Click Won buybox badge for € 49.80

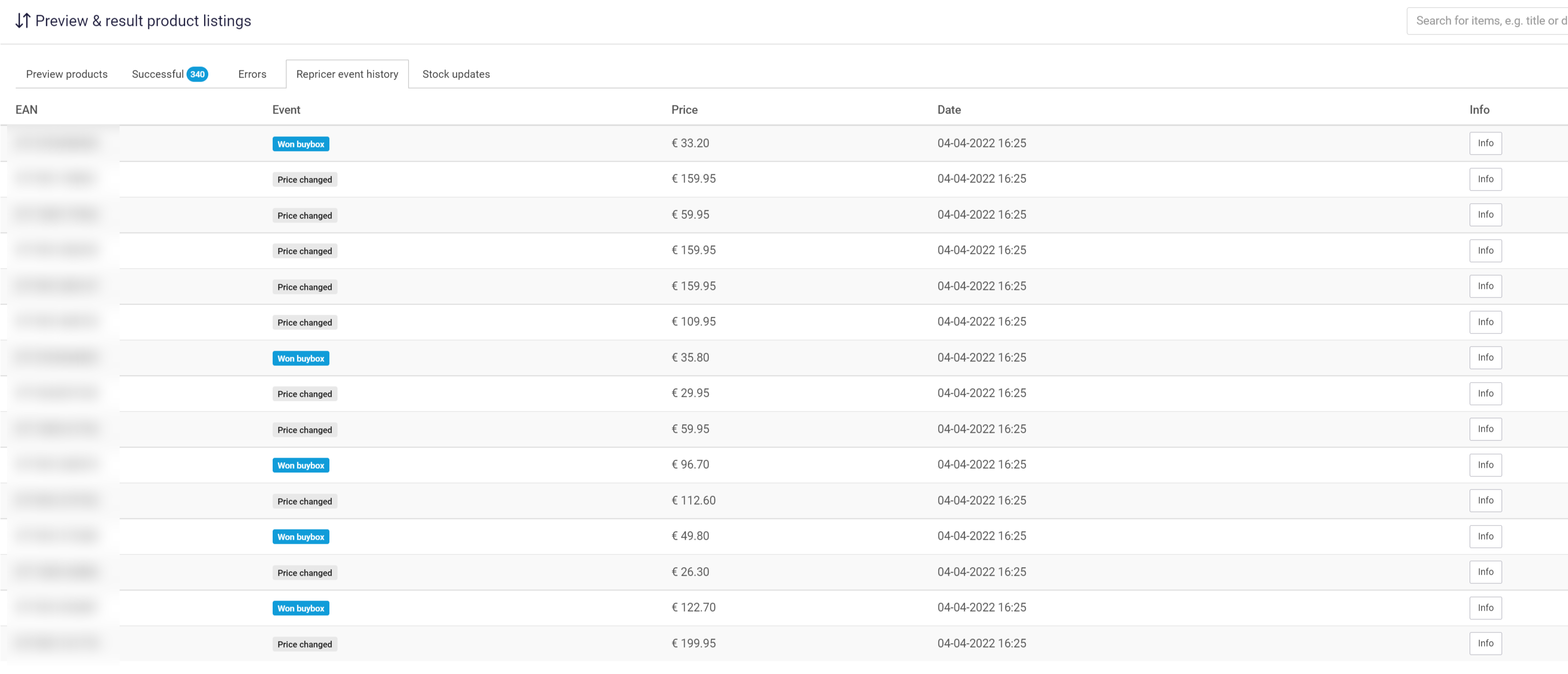[x=301, y=537]
